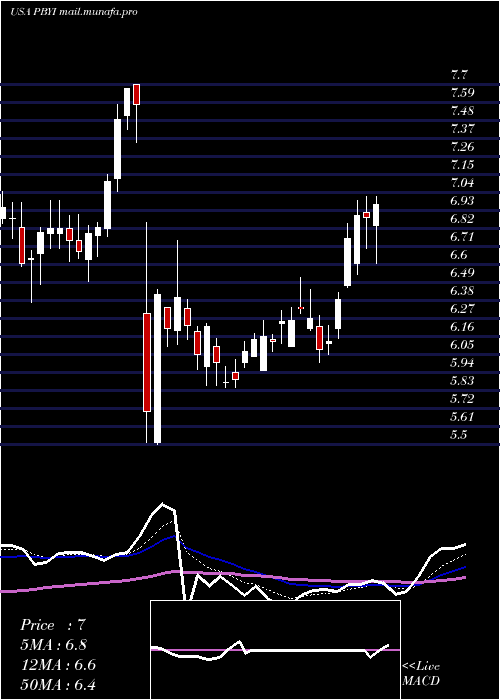This screenshot has width=500, height=700.
Task: Click the 7.48 price axis label
Action: pyautogui.click(x=462, y=110)
